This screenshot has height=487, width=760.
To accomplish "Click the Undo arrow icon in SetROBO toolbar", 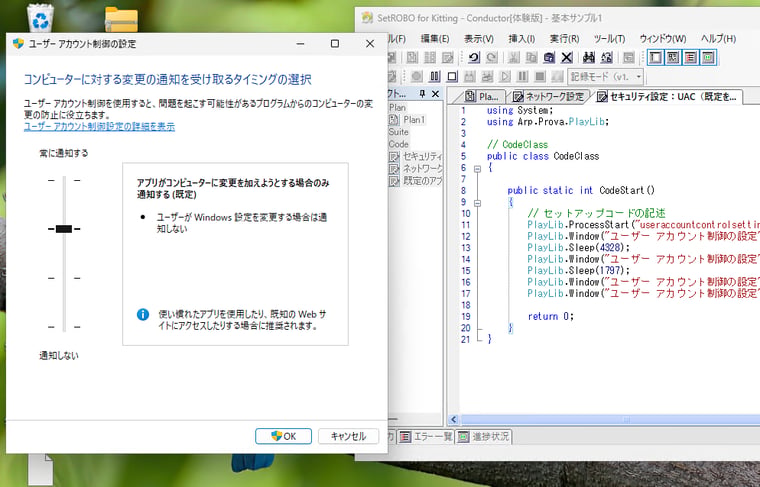I will coord(474,58).
